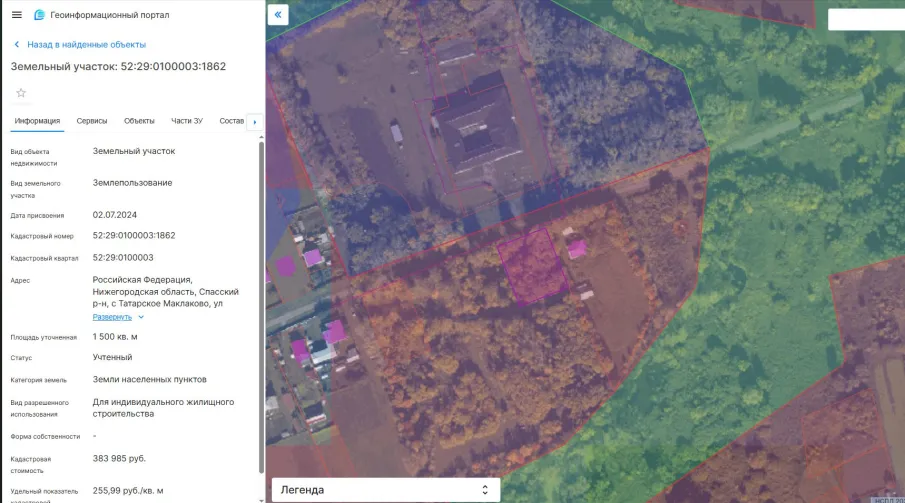Click the chevron beside 'Развернуть'

click(141, 317)
